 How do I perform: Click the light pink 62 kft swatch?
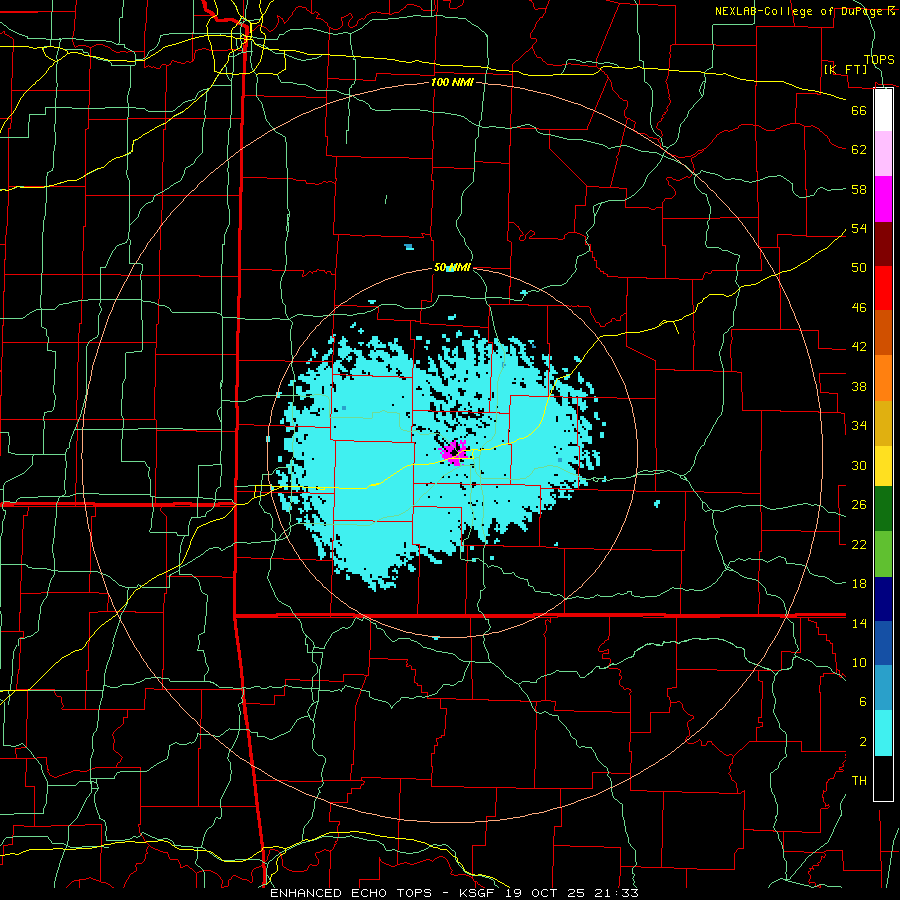coord(883,154)
